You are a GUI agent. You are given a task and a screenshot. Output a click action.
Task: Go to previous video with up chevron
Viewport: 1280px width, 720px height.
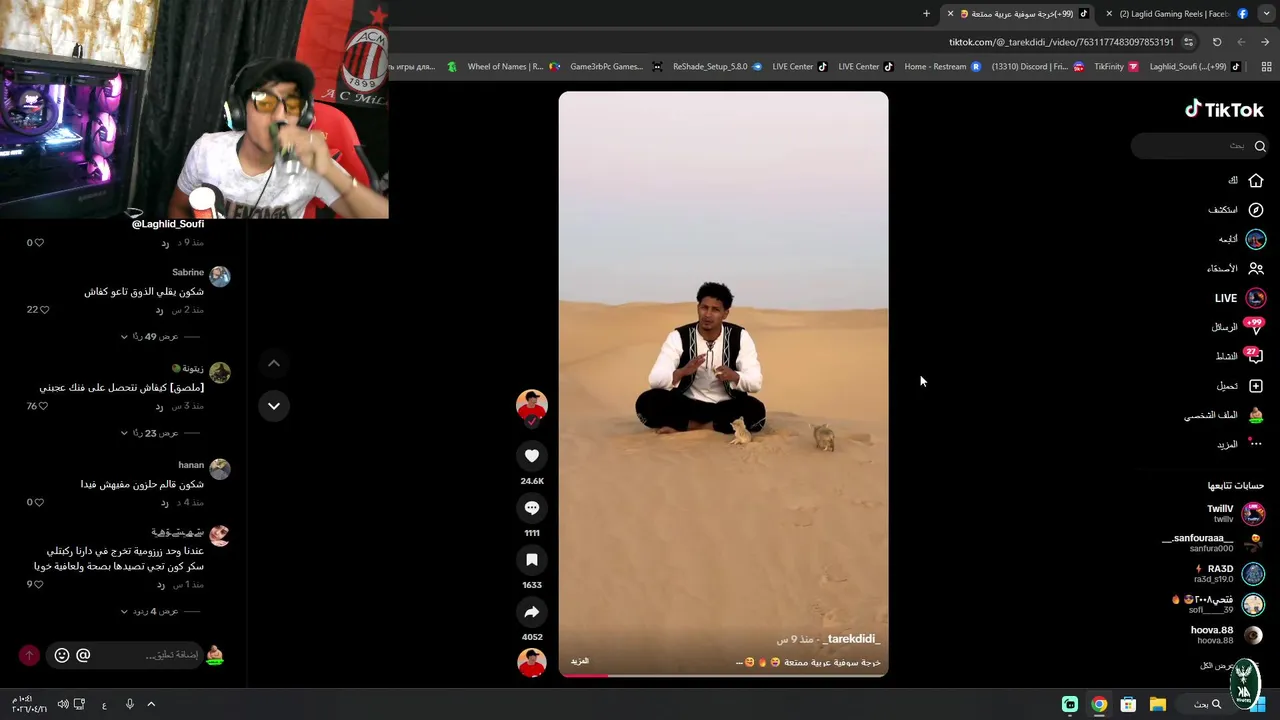[x=274, y=363]
